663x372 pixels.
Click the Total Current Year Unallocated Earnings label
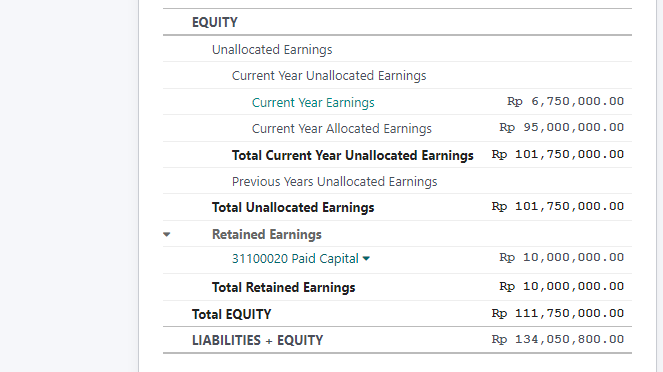pyautogui.click(x=353, y=156)
